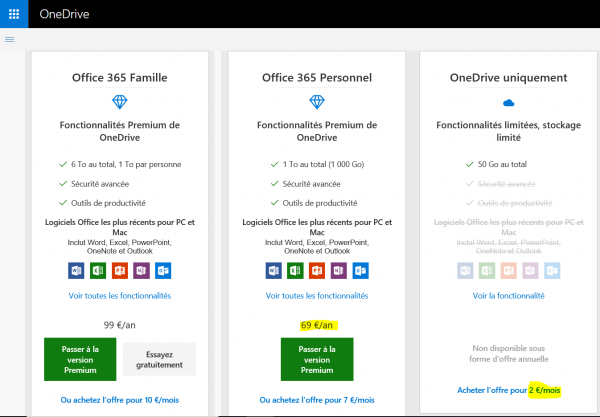Choose 'Ou achetez l'offre pour 10 €/mois'
The height and width of the screenshot is (417, 600).
click(x=120, y=400)
